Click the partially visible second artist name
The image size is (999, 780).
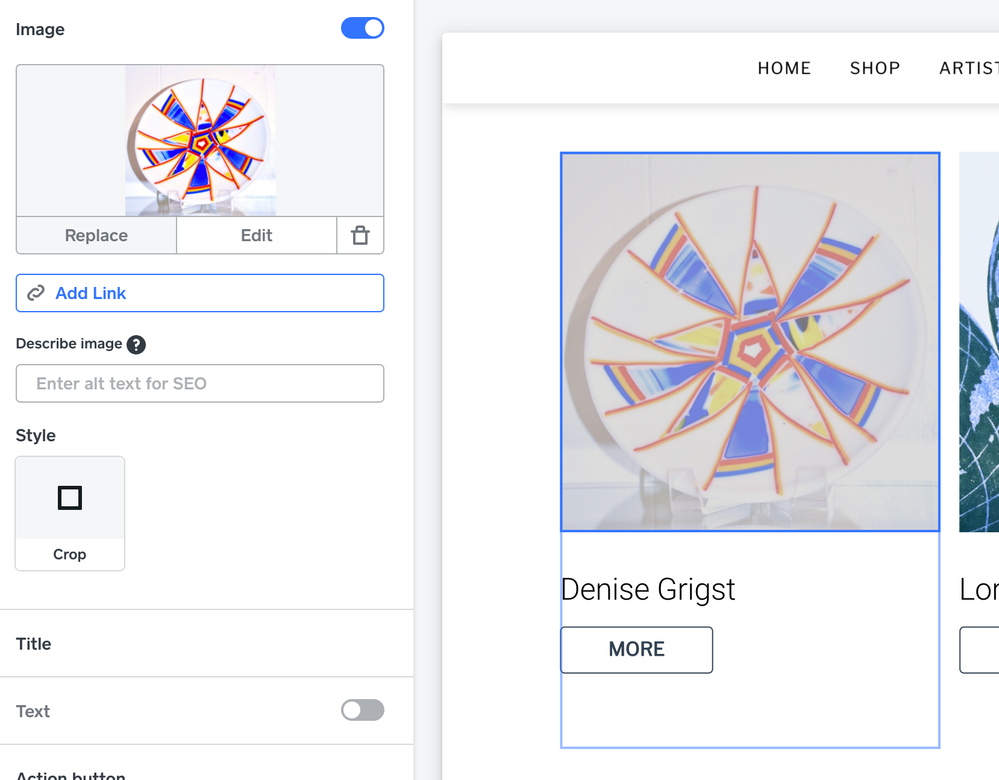(x=979, y=589)
